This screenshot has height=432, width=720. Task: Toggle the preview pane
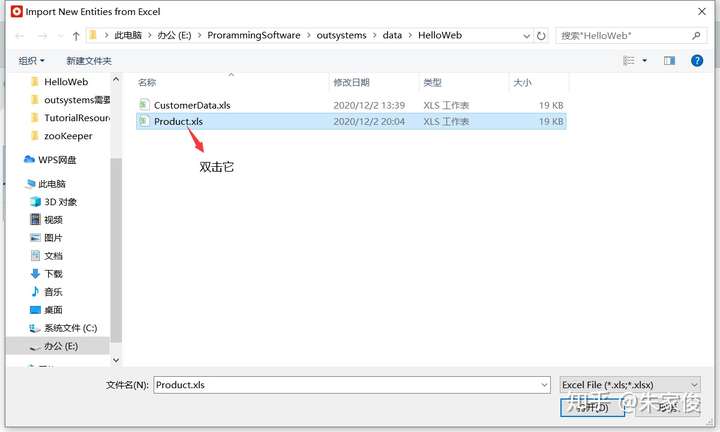click(669, 61)
